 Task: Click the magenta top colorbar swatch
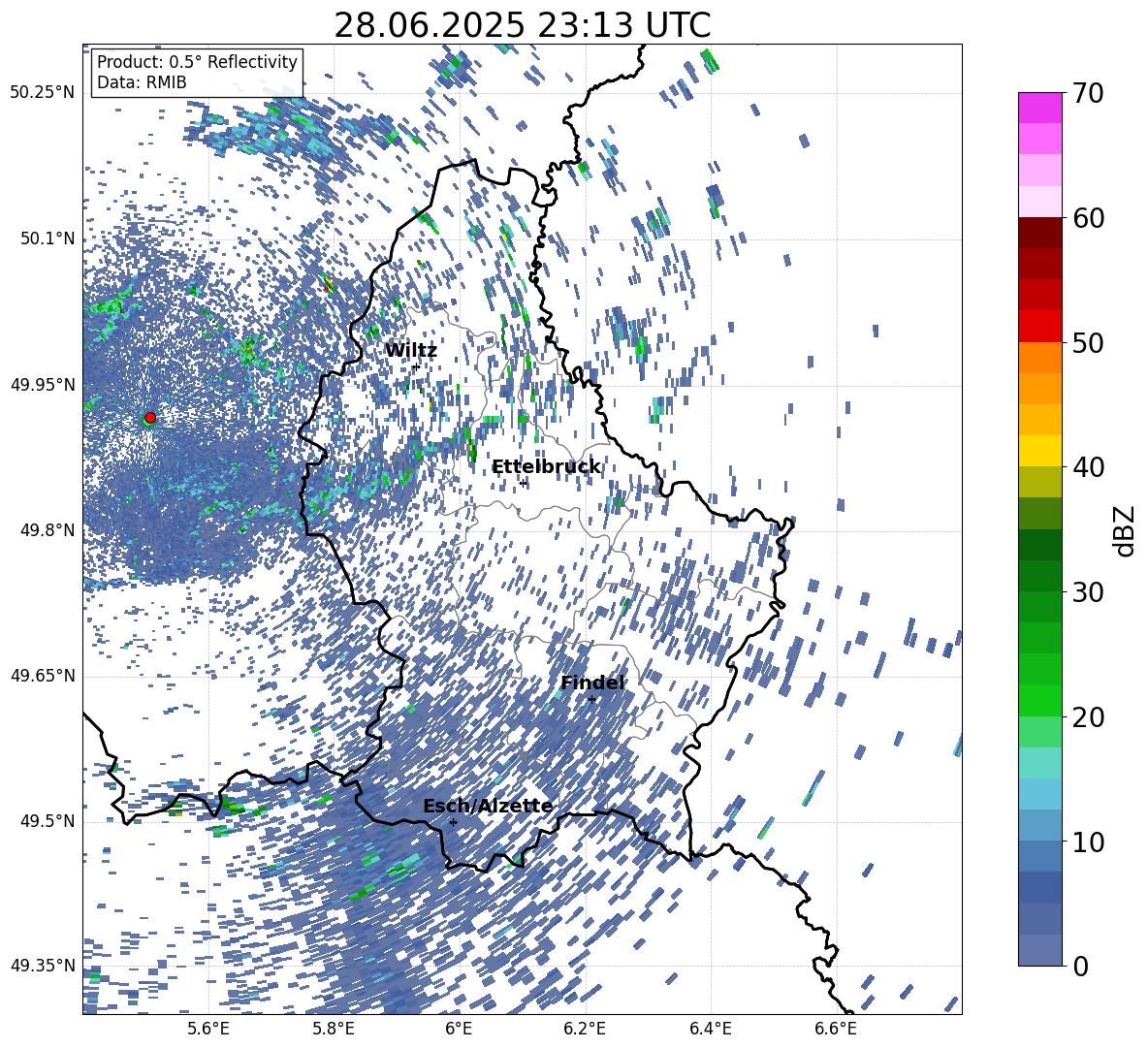pos(1039,109)
